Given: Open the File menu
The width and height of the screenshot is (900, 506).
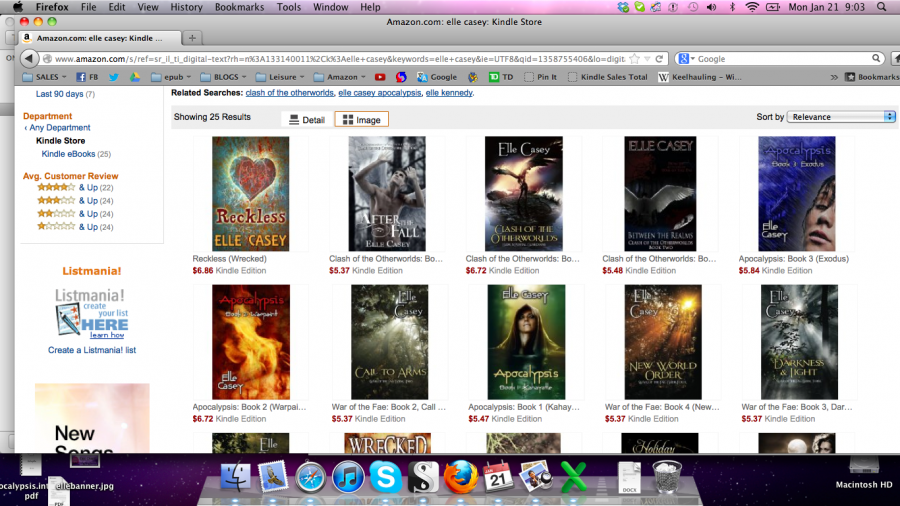Looking at the screenshot, I should 88,7.
